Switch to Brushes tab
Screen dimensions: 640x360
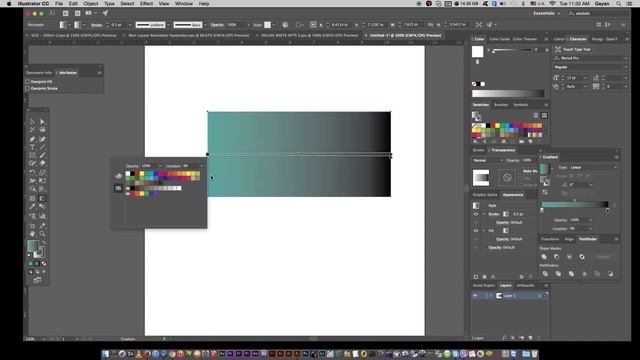pyautogui.click(x=501, y=105)
